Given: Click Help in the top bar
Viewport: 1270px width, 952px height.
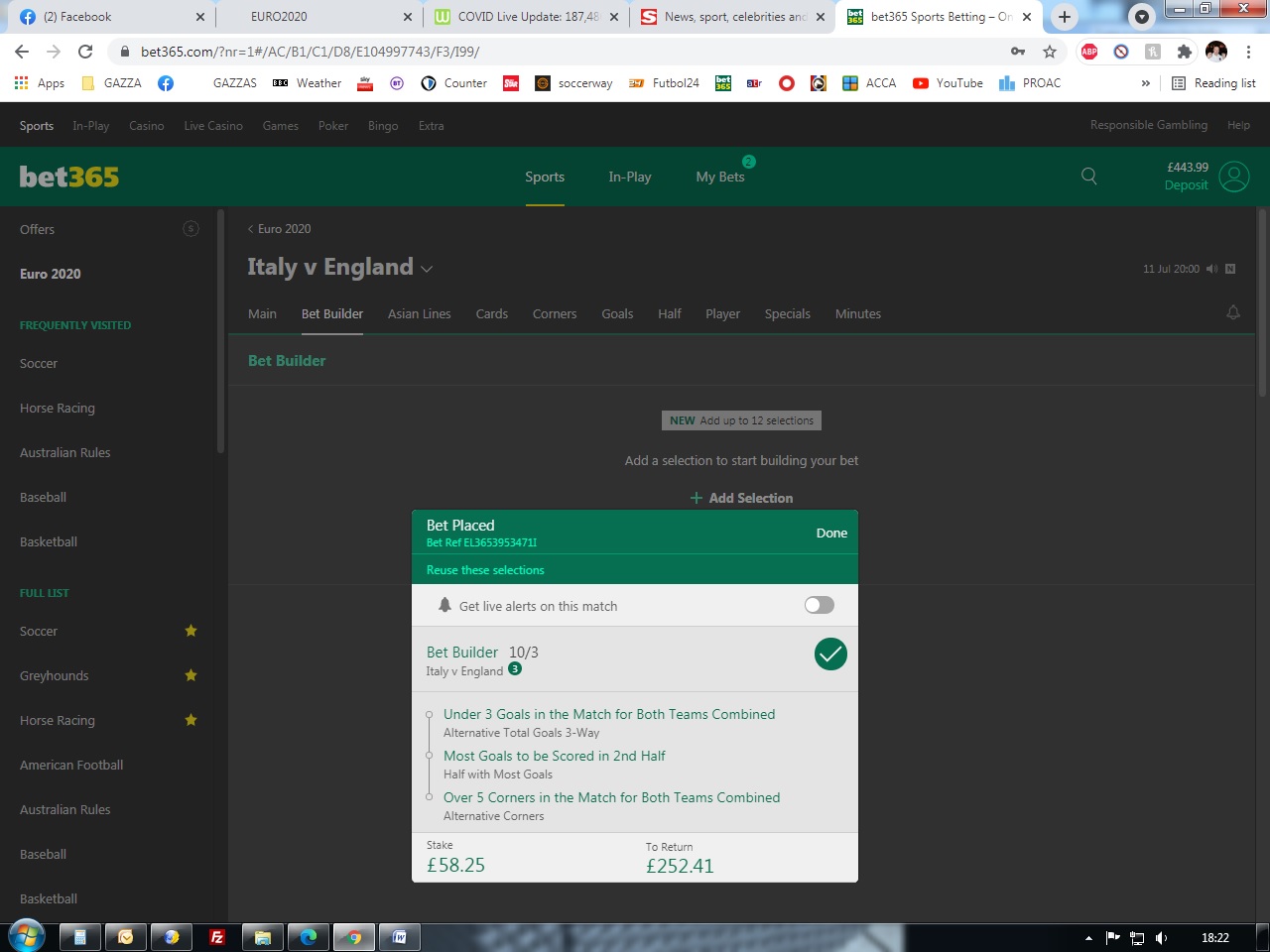Looking at the screenshot, I should pyautogui.click(x=1238, y=125).
